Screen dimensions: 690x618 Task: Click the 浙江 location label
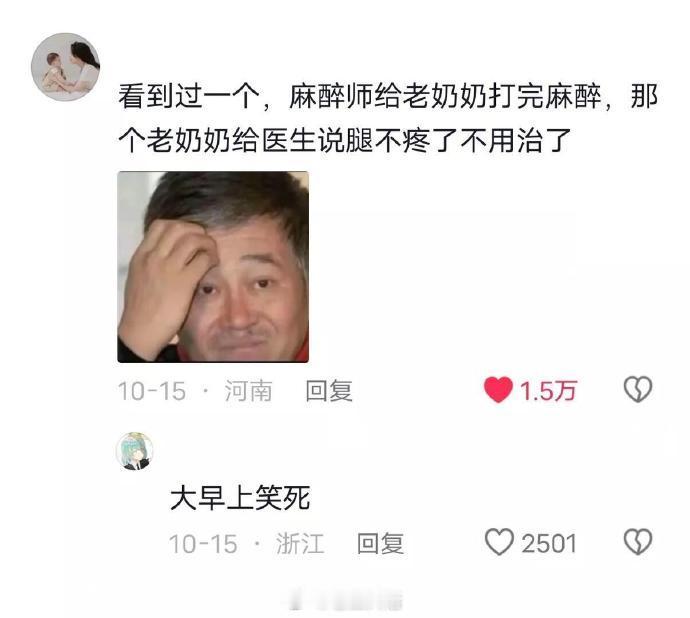[300, 543]
